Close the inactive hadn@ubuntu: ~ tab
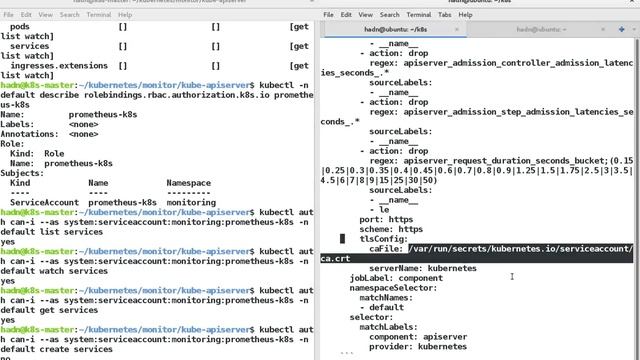 tap(602, 29)
